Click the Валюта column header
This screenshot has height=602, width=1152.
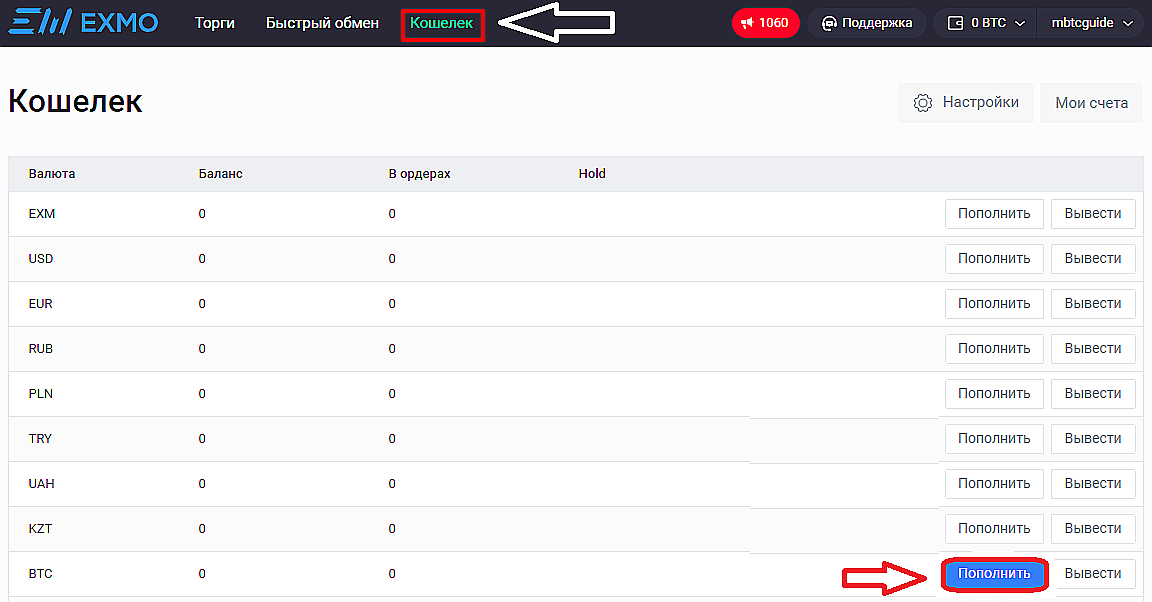pos(51,173)
